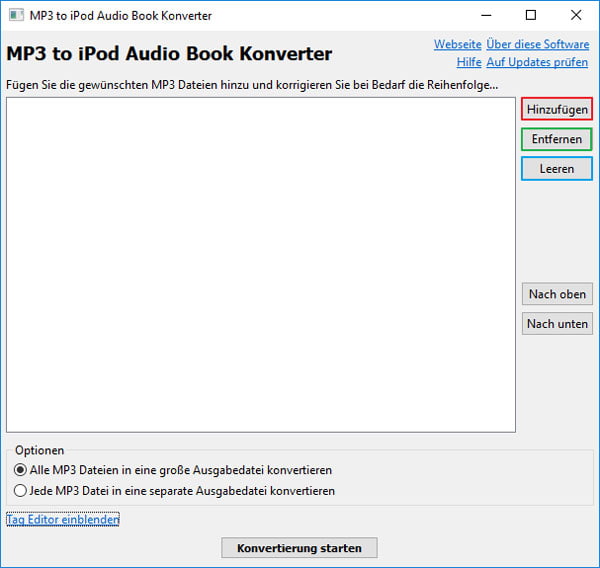Image resolution: width=600 pixels, height=568 pixels.
Task: Check for updates via Auf Updates prüfen
Action: pyautogui.click(x=537, y=62)
